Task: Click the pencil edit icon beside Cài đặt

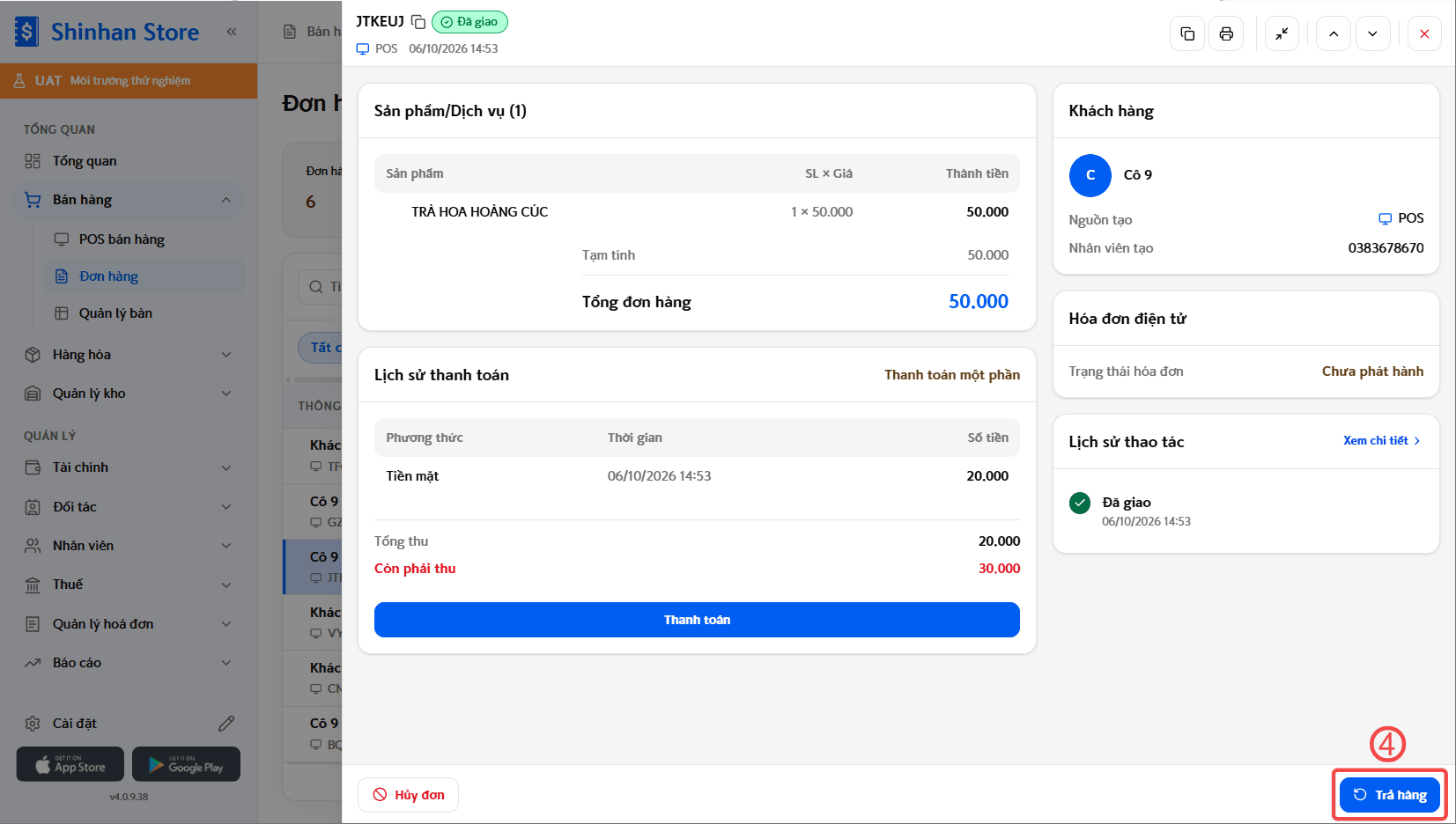Action: pos(226,724)
